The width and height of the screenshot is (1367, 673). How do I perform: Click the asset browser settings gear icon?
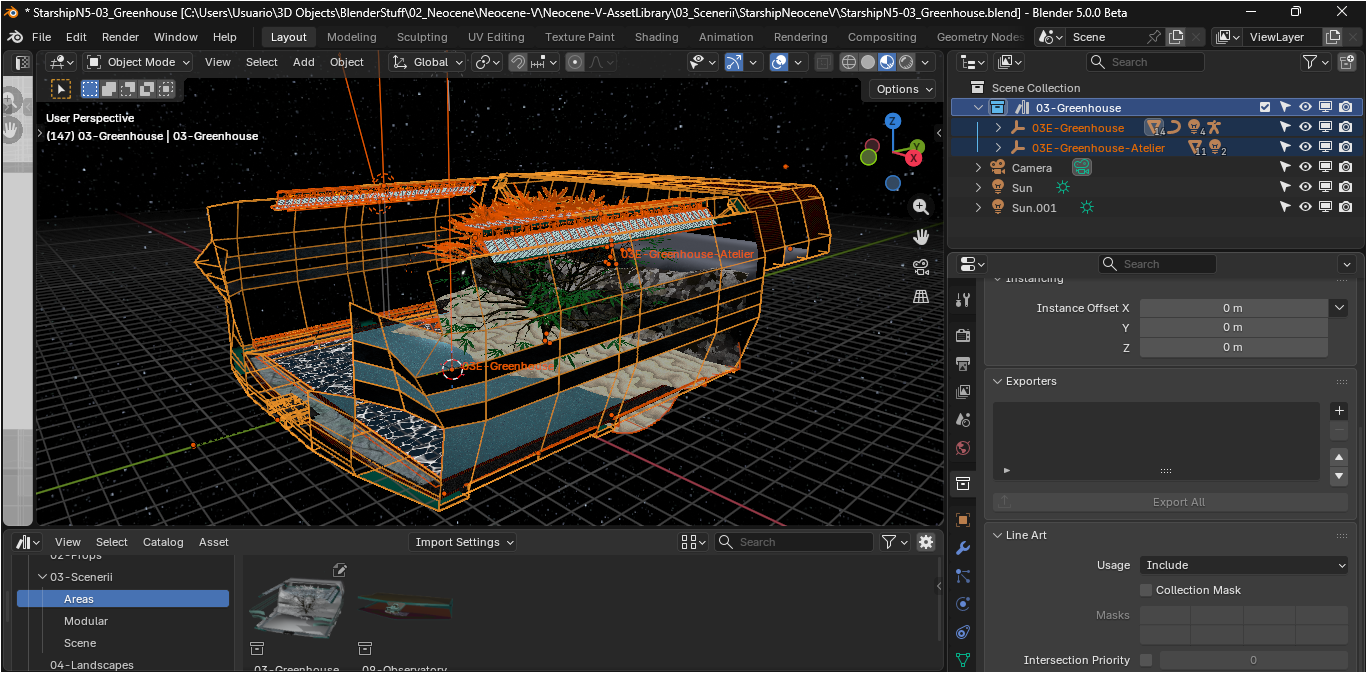(x=926, y=542)
